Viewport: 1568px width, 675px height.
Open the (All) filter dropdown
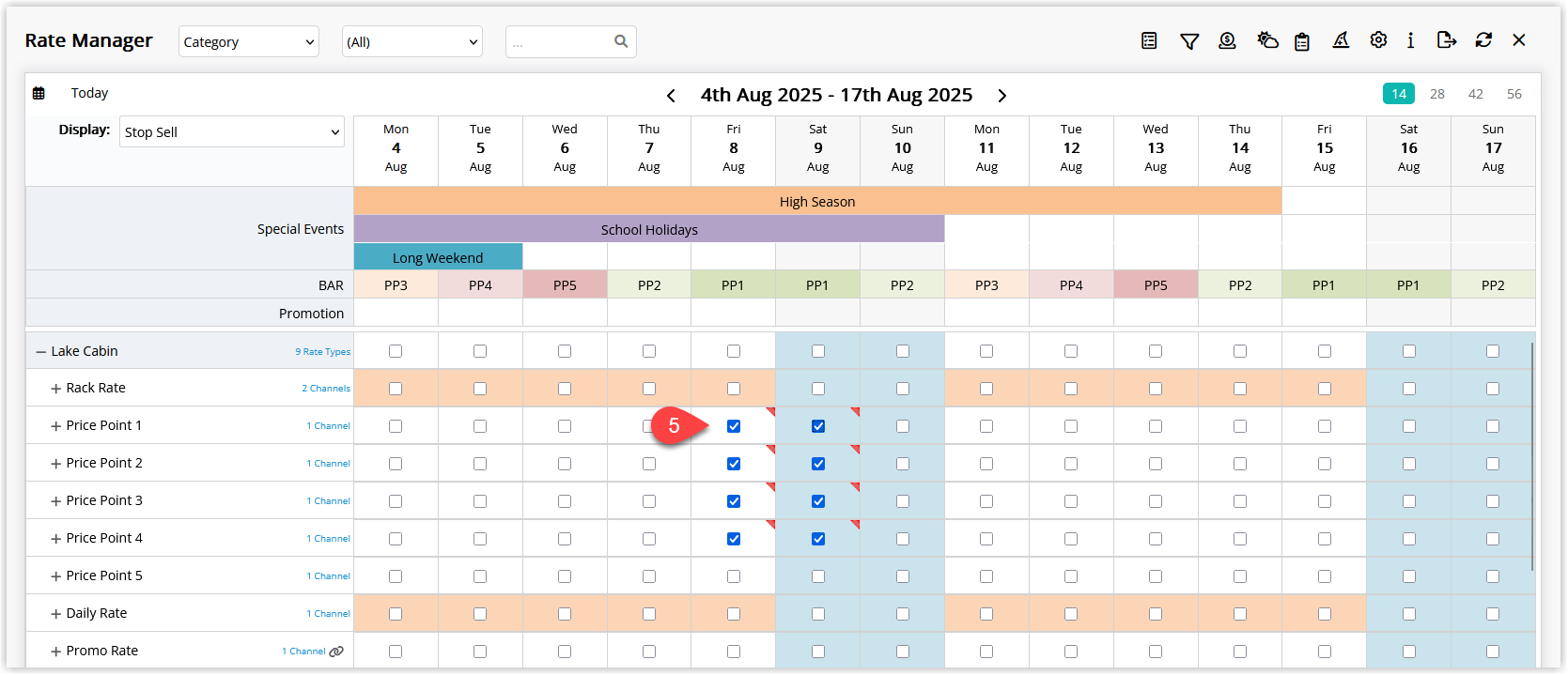(x=412, y=41)
